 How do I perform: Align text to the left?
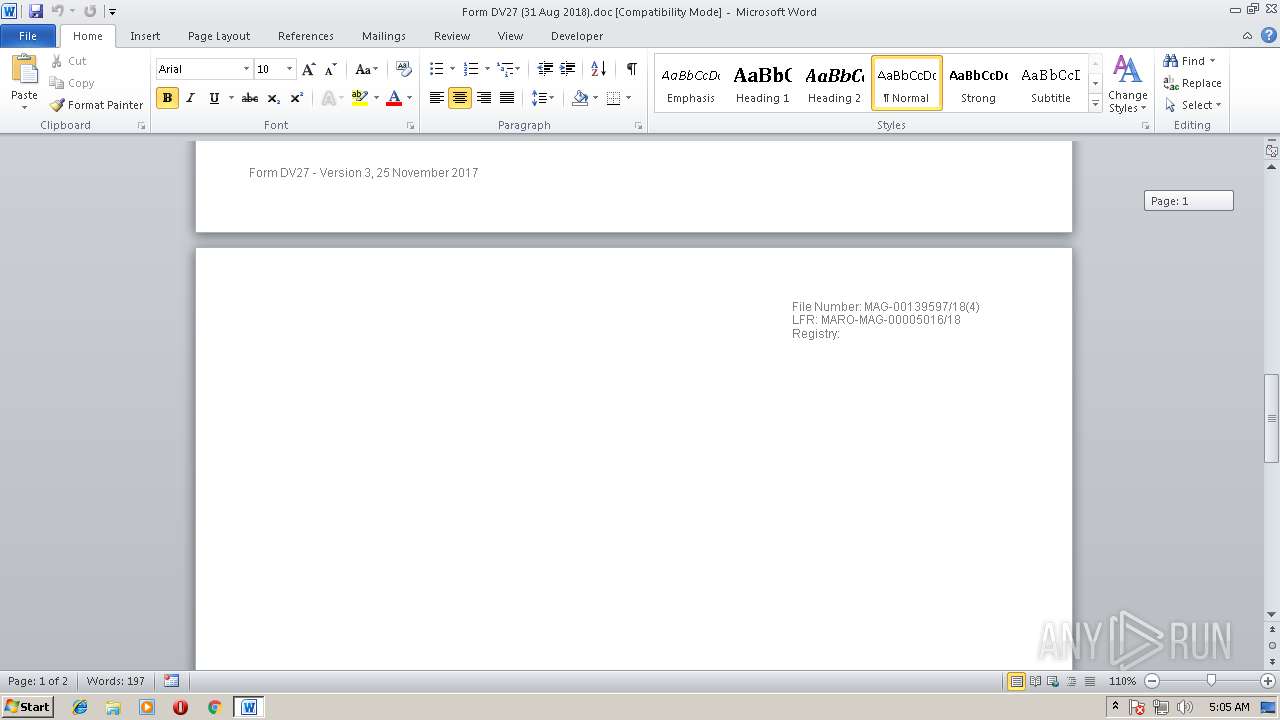437,98
